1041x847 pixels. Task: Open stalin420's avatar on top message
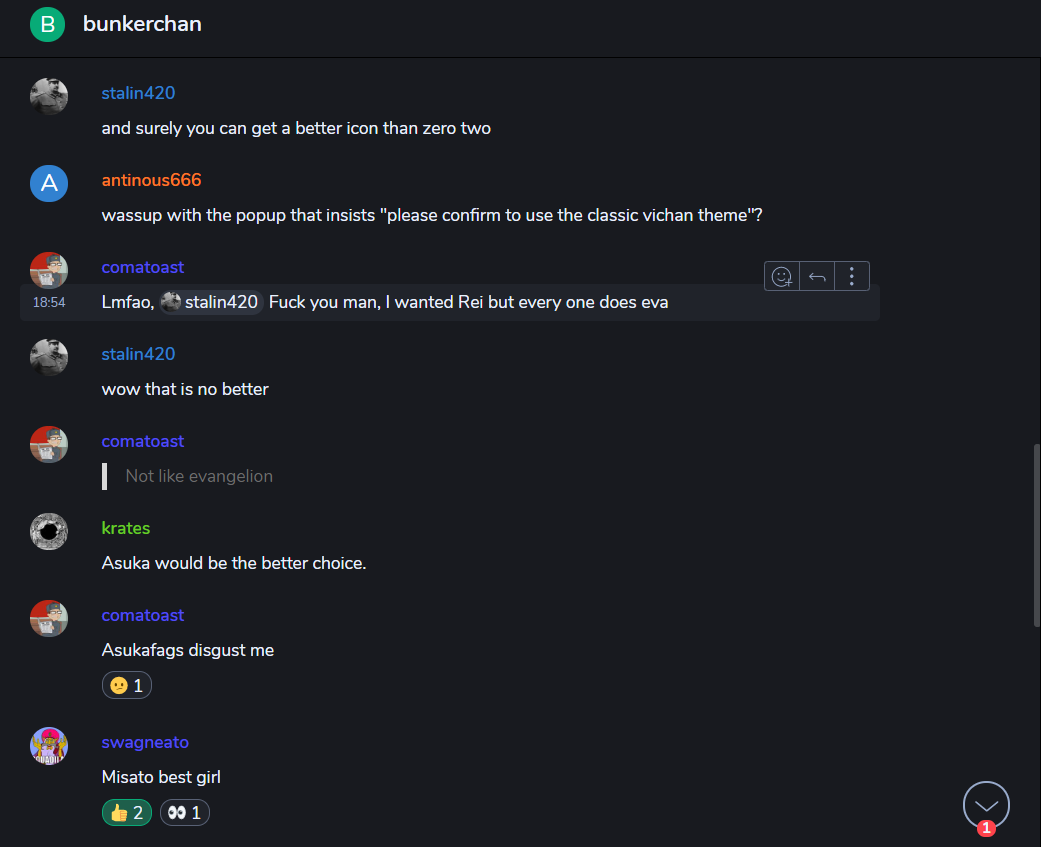(x=49, y=96)
